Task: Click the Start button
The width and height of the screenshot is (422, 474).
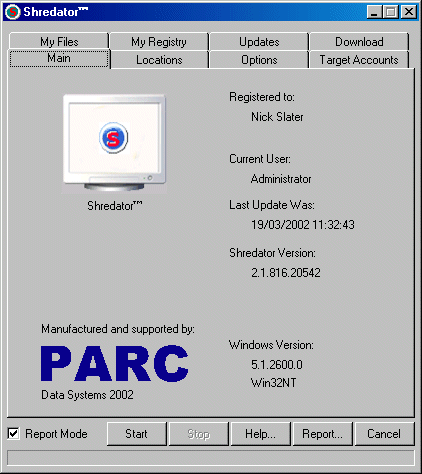Action: (136, 434)
